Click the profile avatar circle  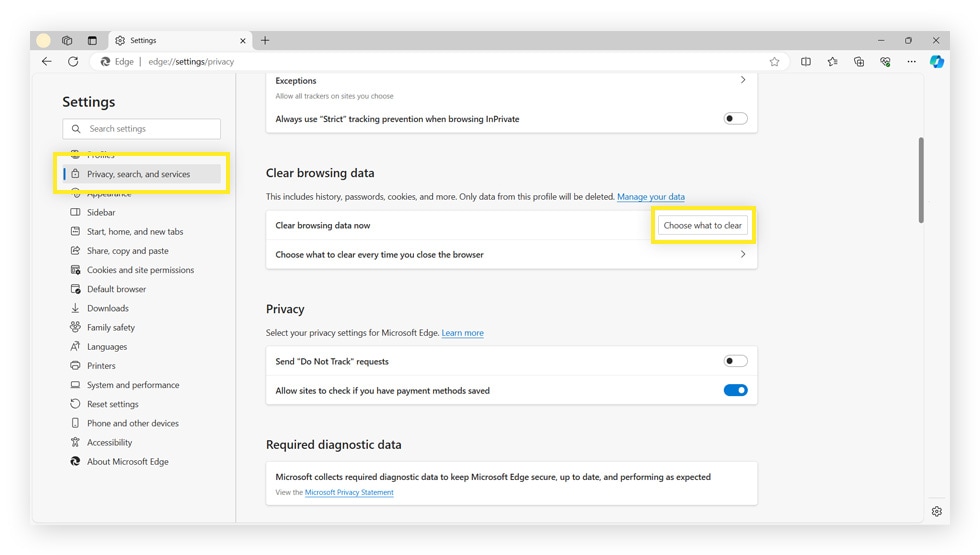tap(43, 40)
